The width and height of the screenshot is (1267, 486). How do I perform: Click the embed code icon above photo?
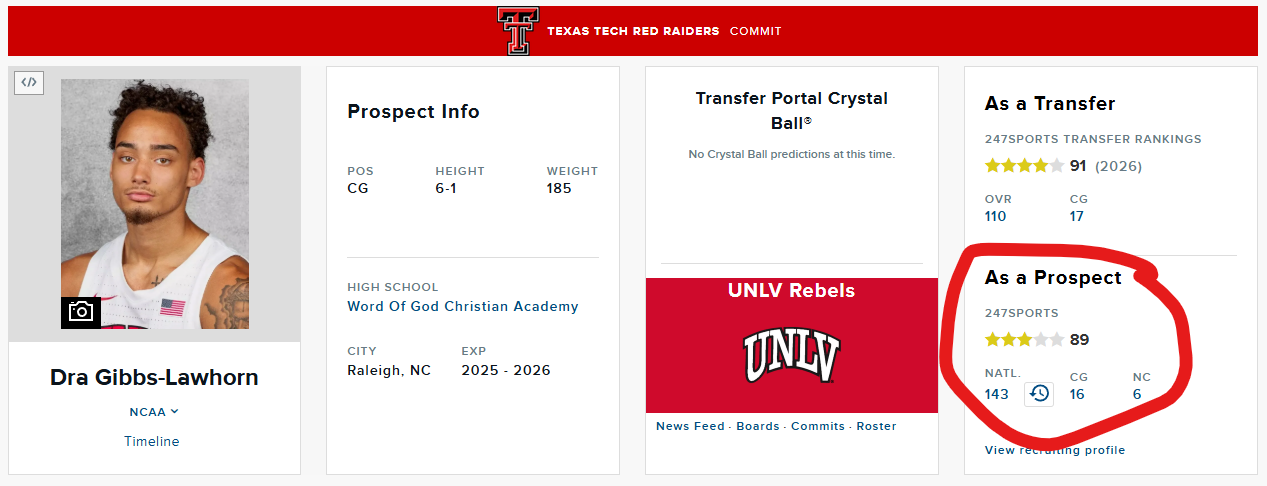pos(29,82)
